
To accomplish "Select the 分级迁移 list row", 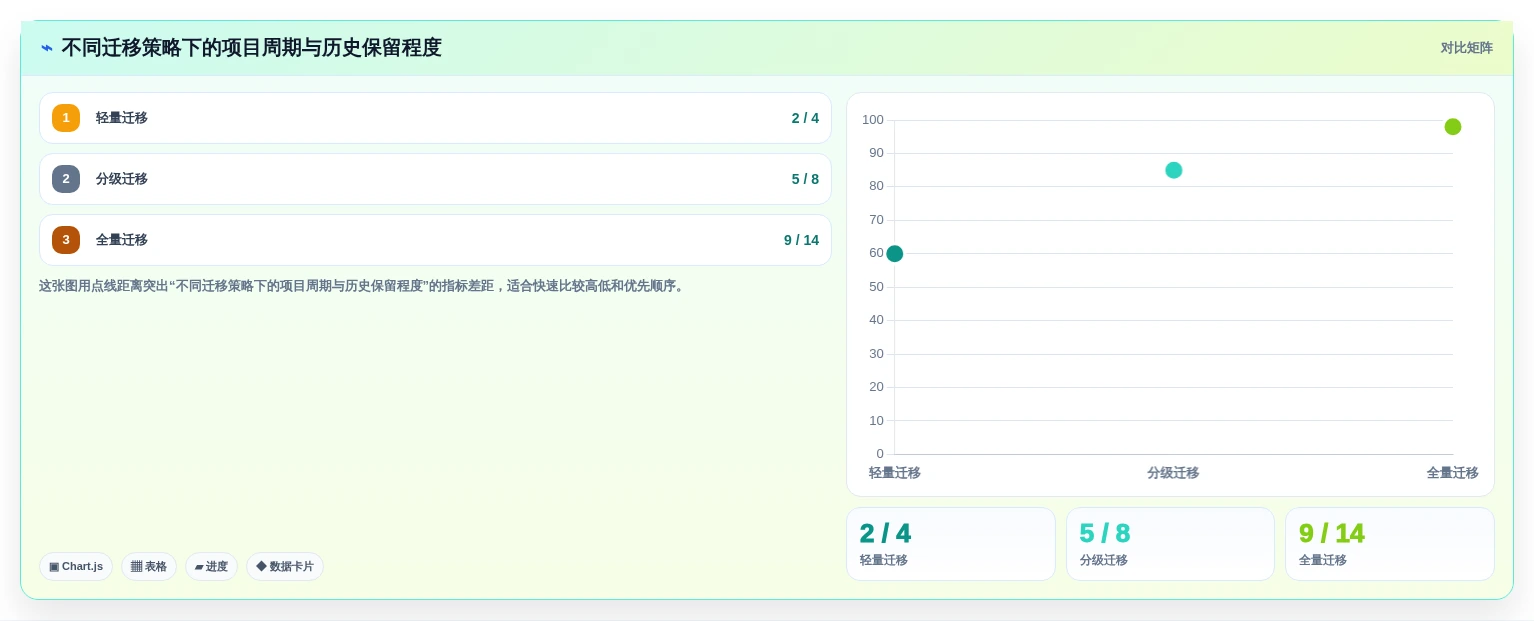I will coord(435,179).
